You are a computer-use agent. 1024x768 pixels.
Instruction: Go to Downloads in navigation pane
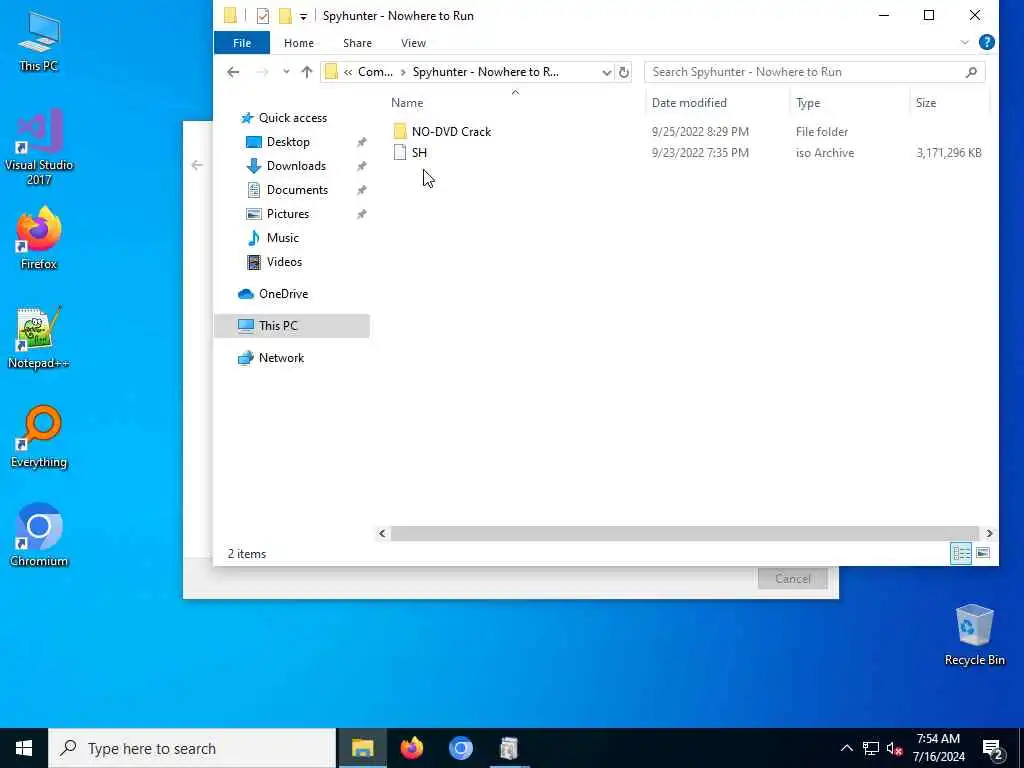click(295, 166)
